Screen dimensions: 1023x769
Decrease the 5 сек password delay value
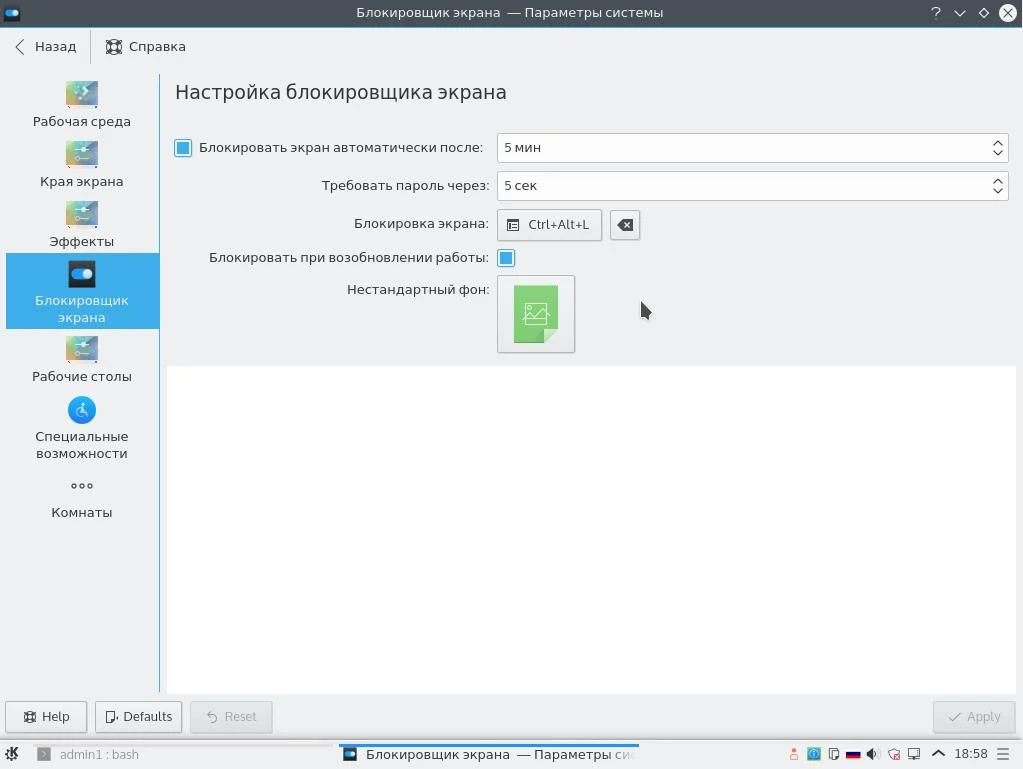click(998, 190)
